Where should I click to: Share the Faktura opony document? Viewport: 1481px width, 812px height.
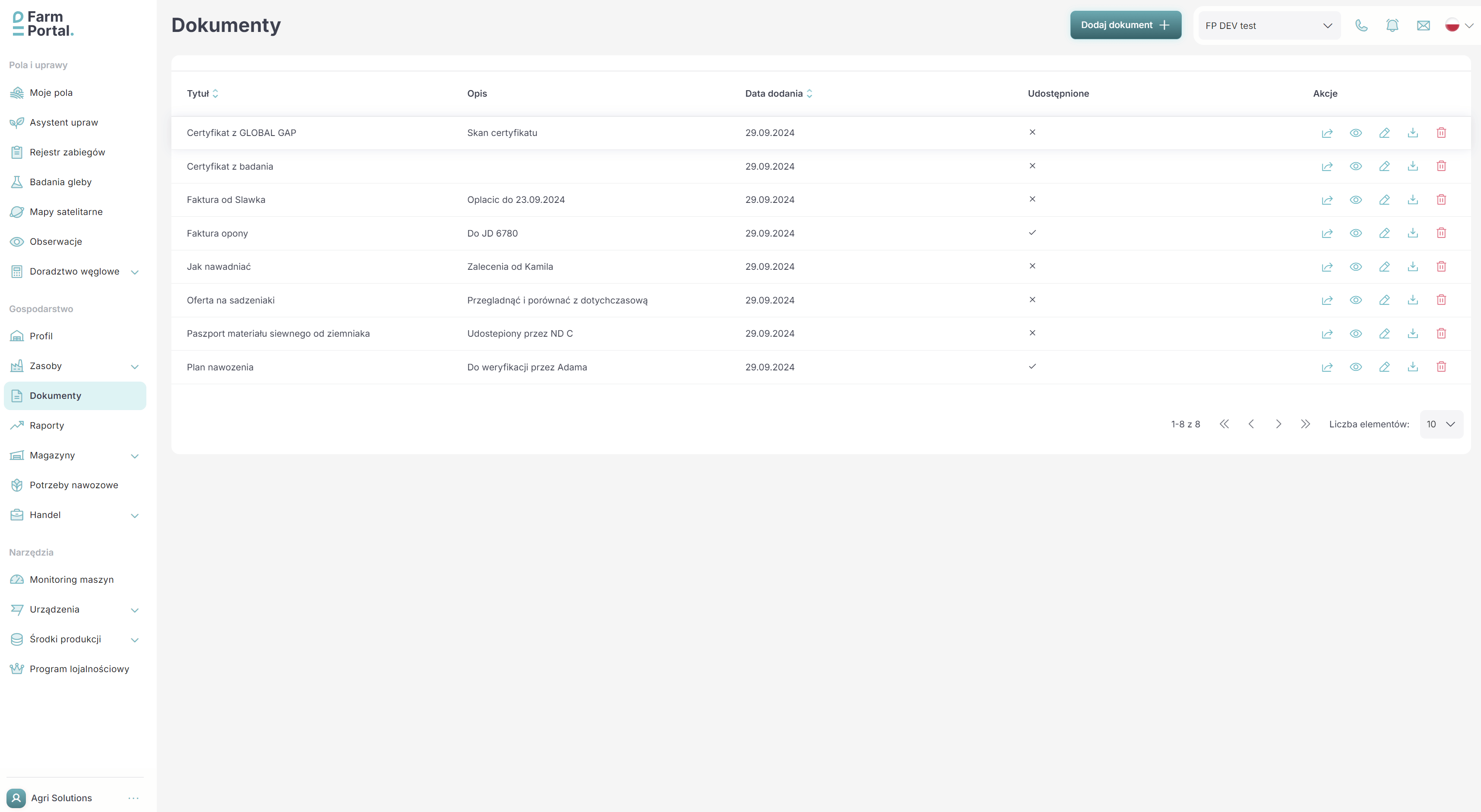tap(1327, 233)
